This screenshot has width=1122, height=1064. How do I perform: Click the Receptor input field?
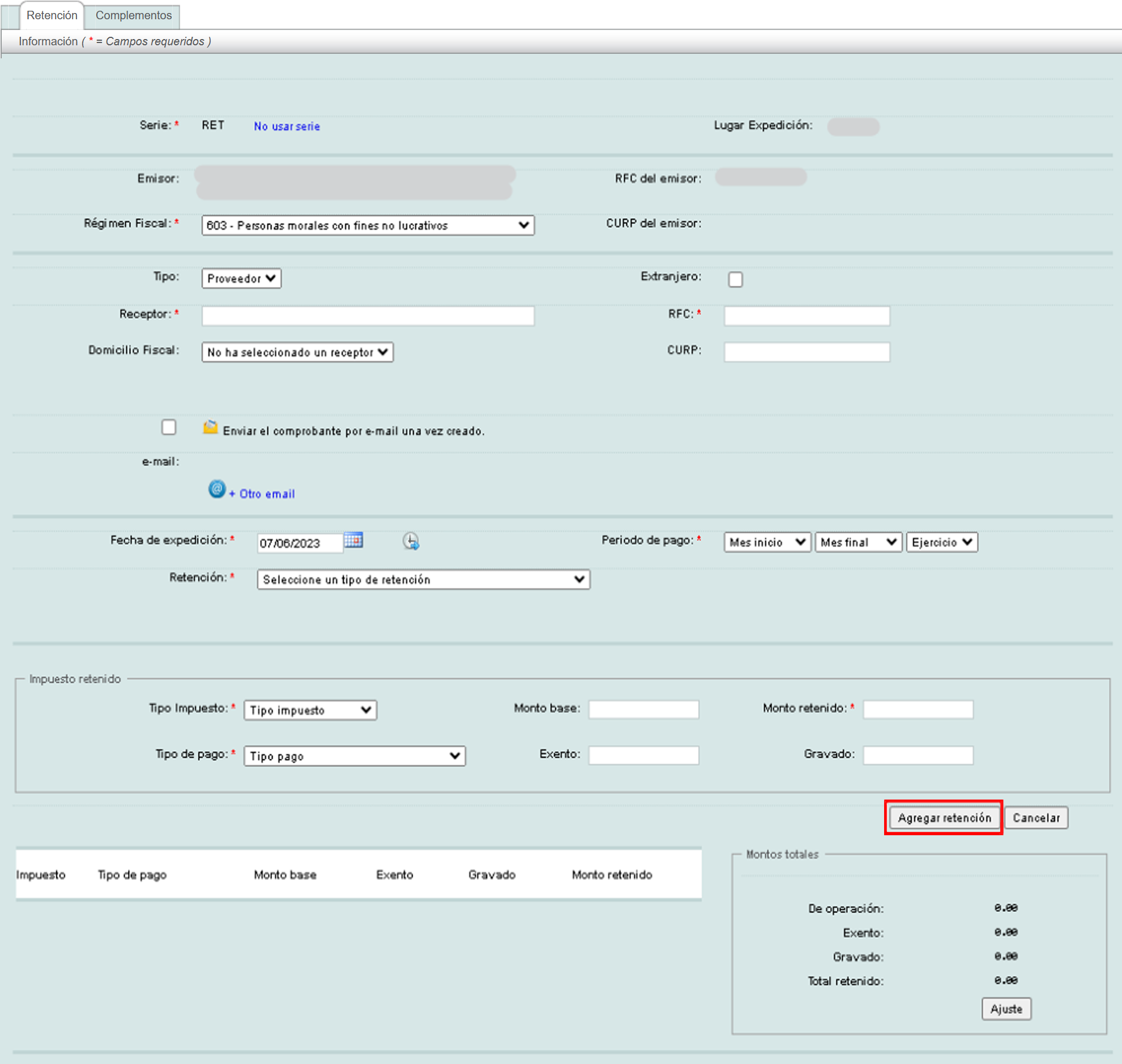click(x=368, y=316)
